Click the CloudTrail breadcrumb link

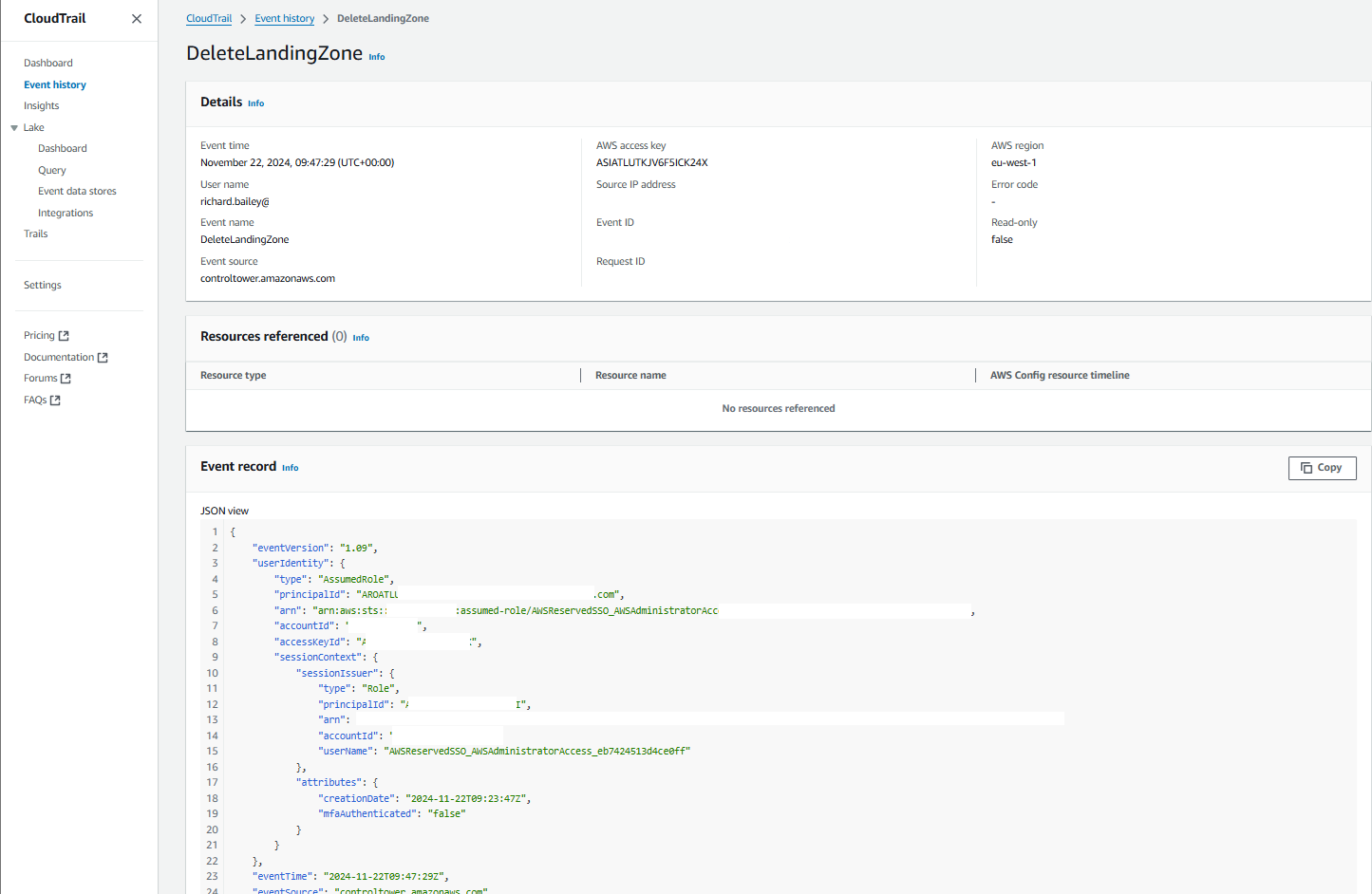tap(209, 19)
